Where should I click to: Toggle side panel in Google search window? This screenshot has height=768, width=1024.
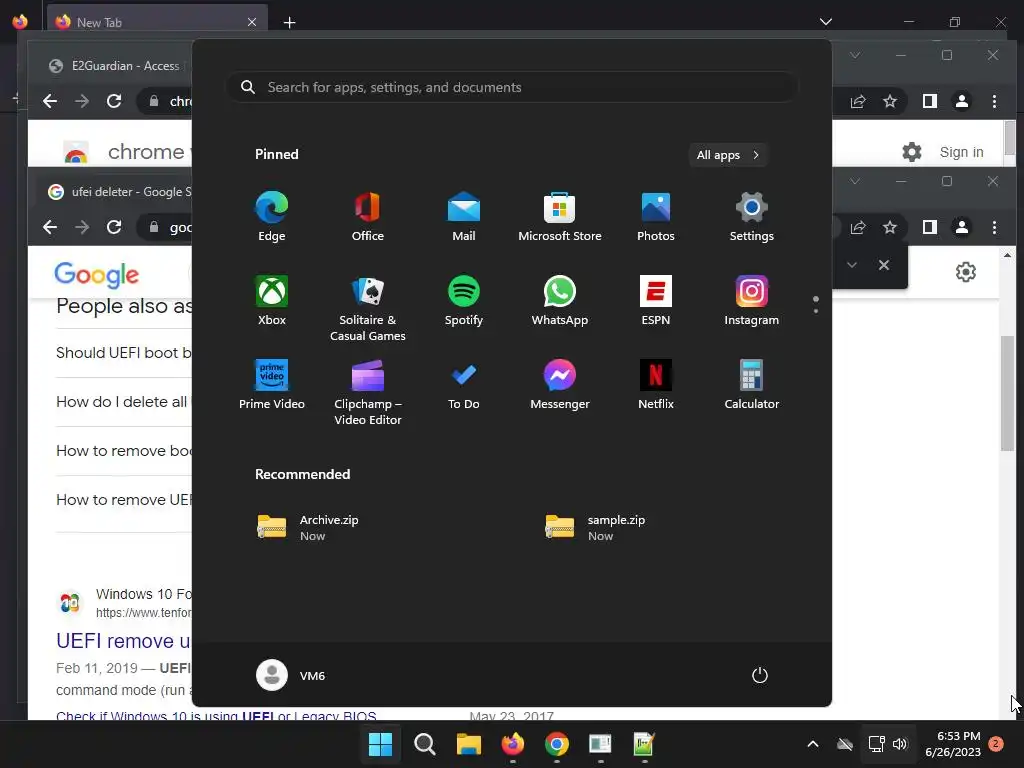[929, 227]
